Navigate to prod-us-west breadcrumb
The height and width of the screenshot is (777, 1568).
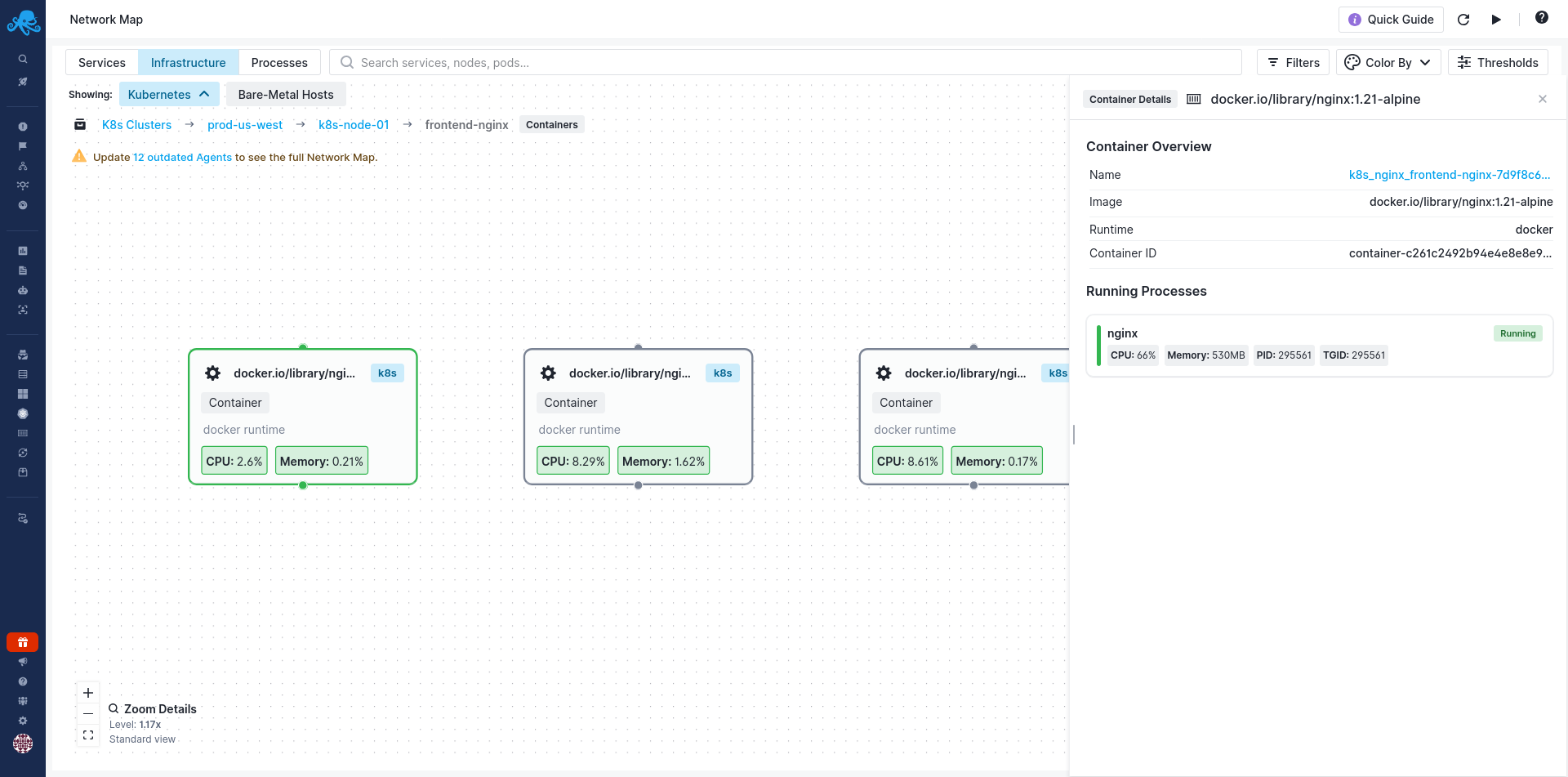245,125
